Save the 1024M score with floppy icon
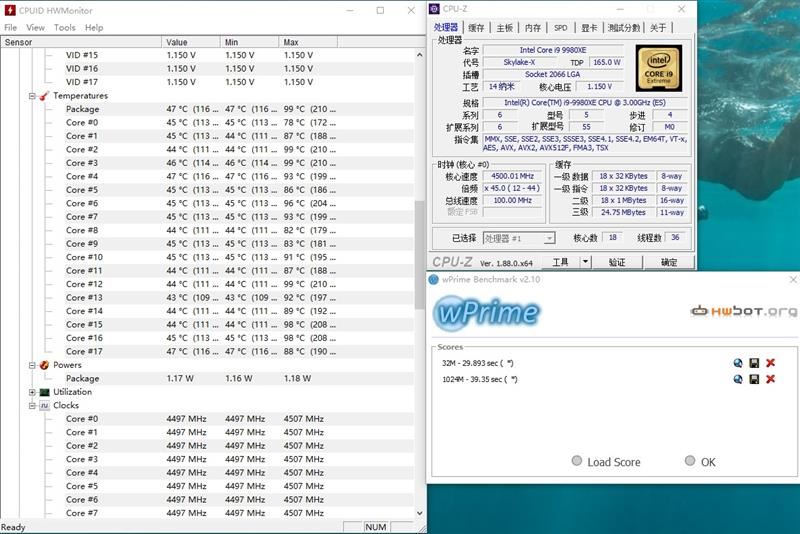The image size is (800, 534). pyautogui.click(x=754, y=379)
